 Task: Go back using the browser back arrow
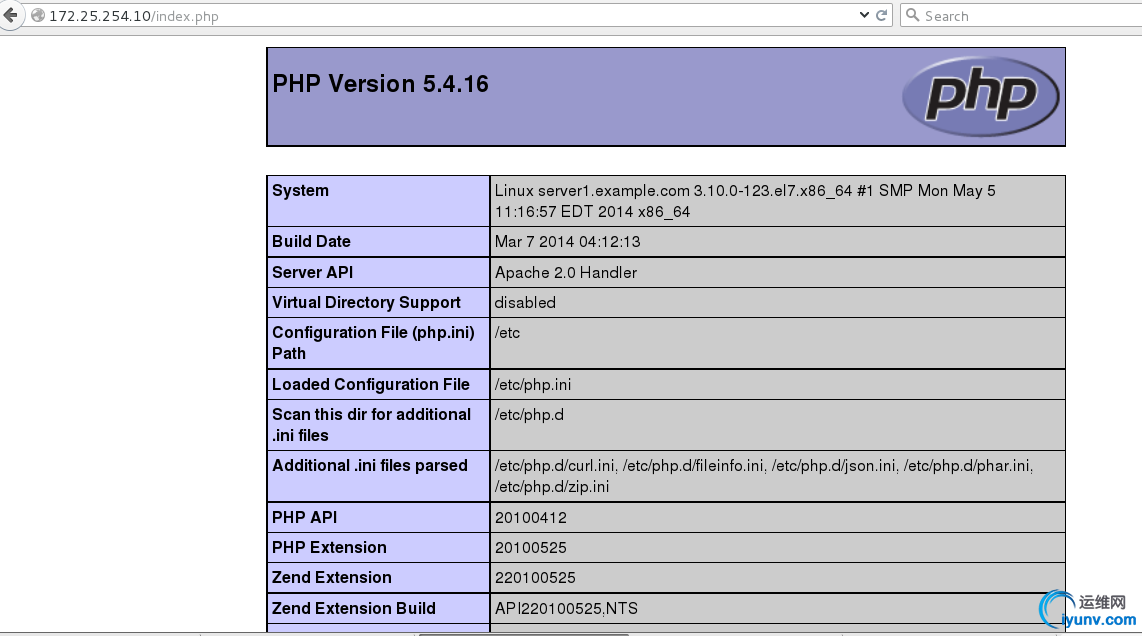(10, 15)
